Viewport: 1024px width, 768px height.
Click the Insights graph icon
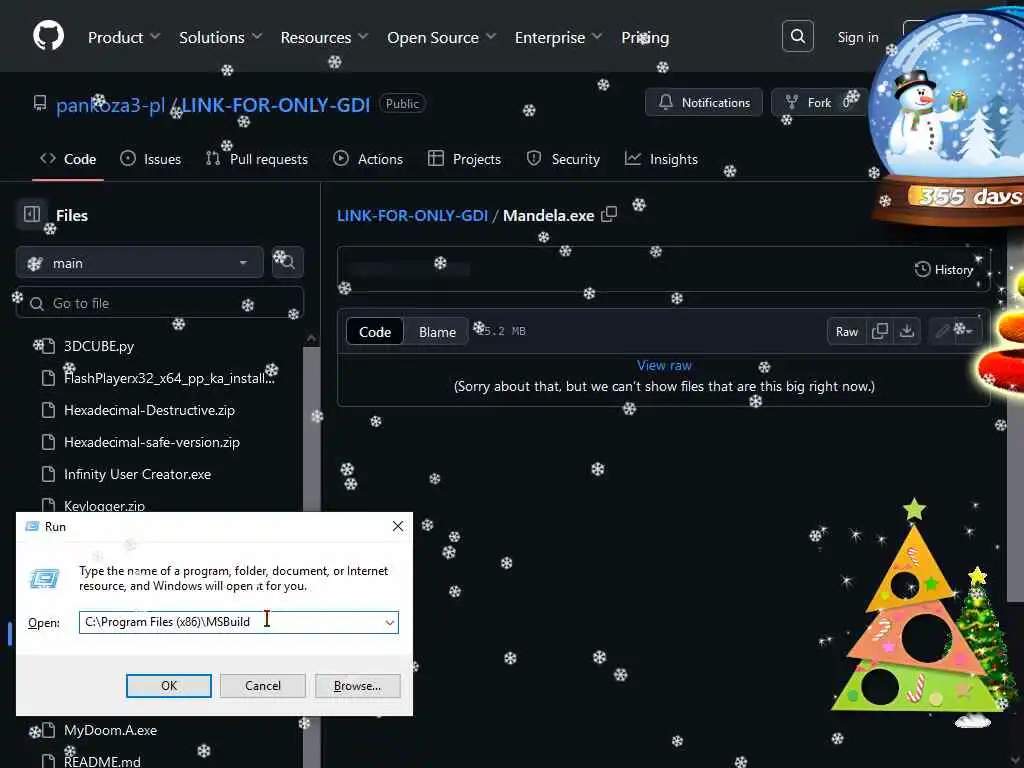coord(633,158)
